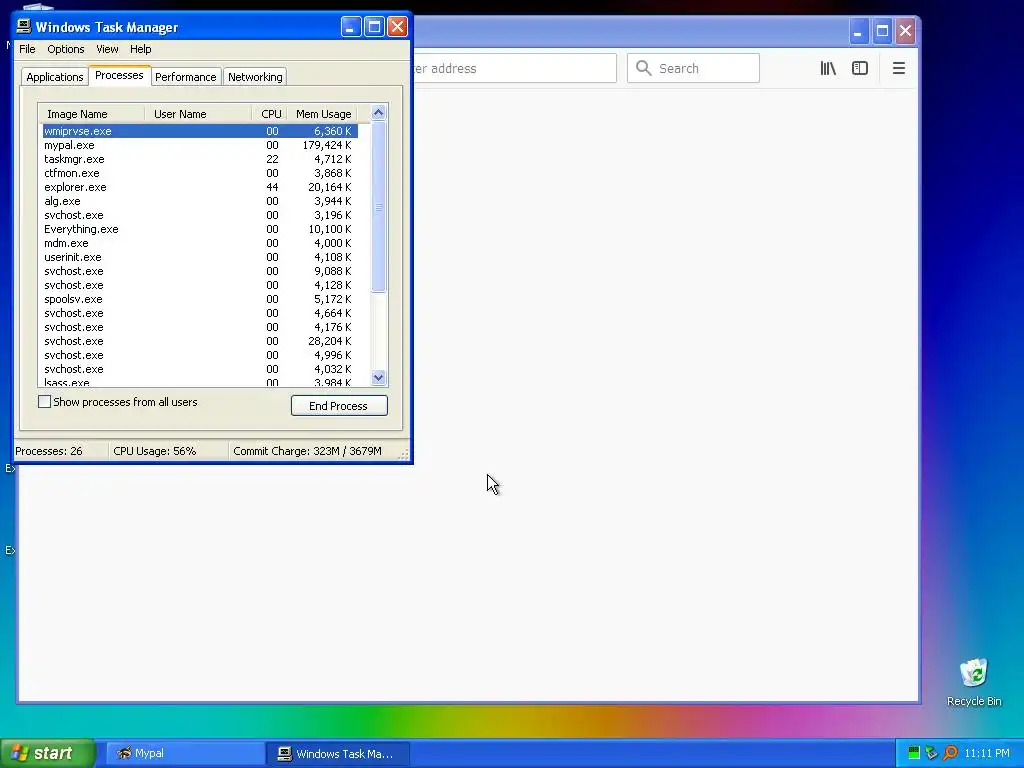Image resolution: width=1024 pixels, height=768 pixels.
Task: Open the View menu
Action: [x=107, y=49]
